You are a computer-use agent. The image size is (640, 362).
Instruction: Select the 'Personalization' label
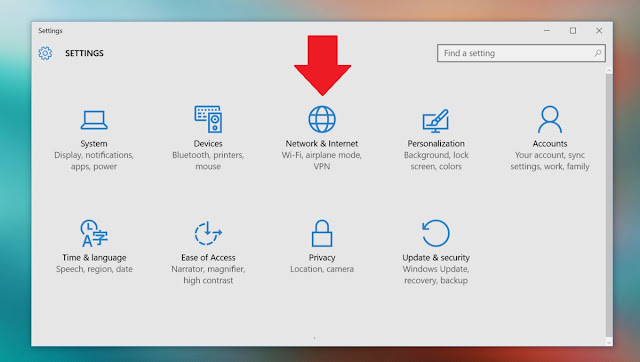(x=436, y=144)
